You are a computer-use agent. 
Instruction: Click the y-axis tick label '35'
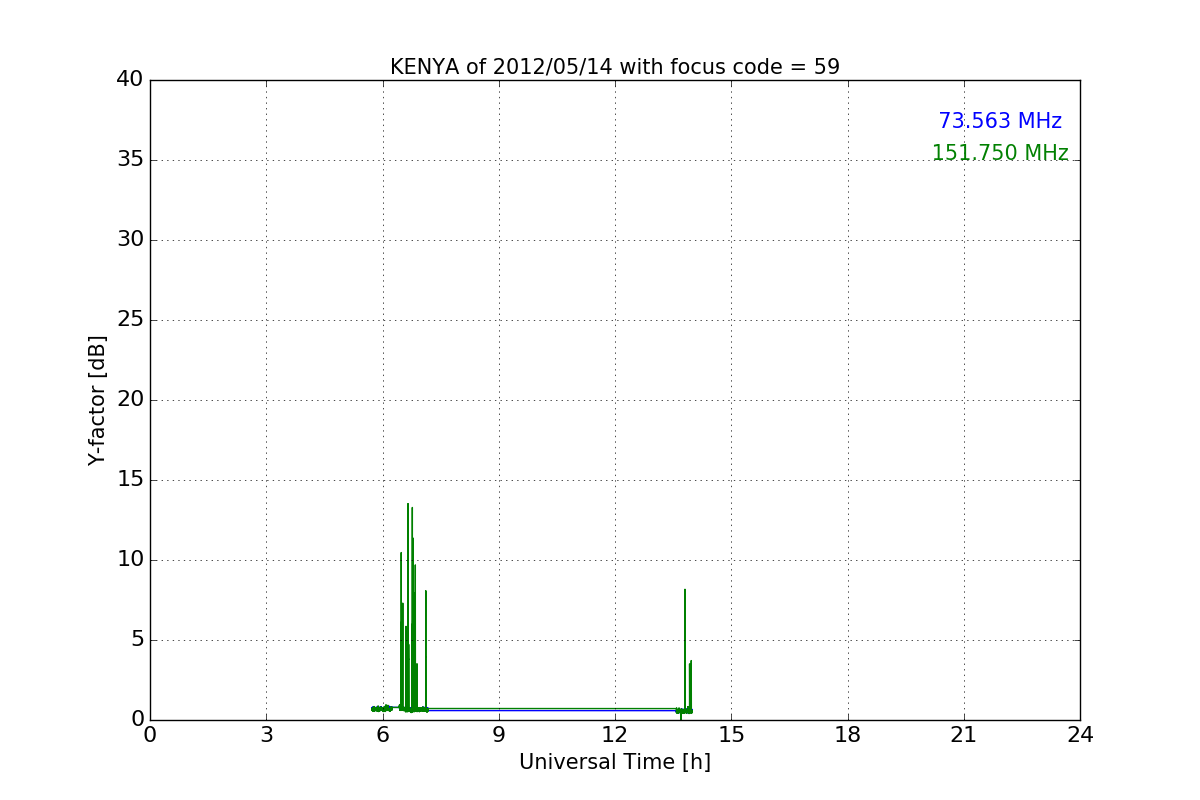pyautogui.click(x=130, y=160)
